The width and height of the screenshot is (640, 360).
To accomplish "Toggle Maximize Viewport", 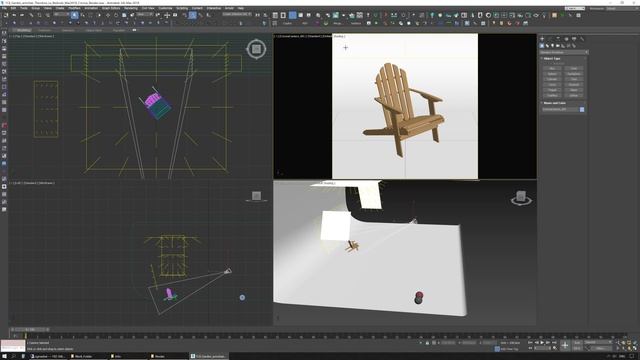I will click(x=635, y=348).
